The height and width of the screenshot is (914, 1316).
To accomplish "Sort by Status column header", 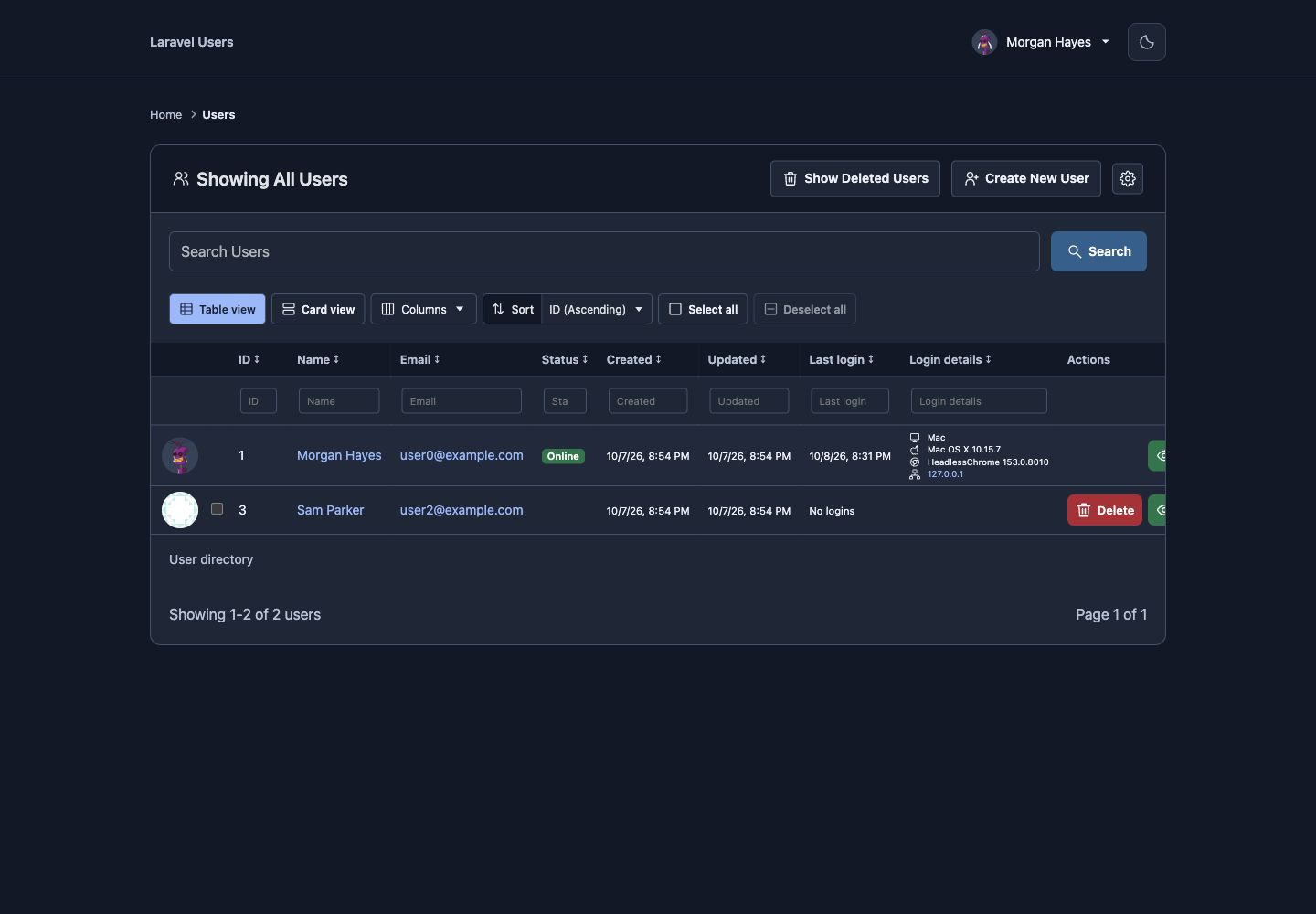I will (565, 359).
